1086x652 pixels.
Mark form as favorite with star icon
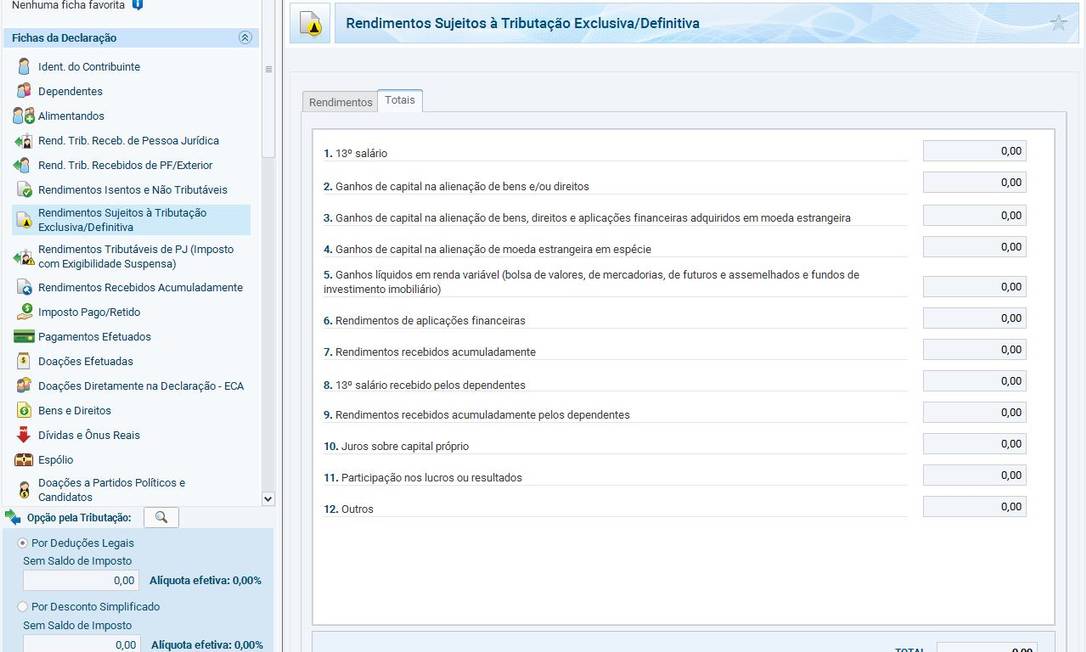pyautogui.click(x=1058, y=23)
